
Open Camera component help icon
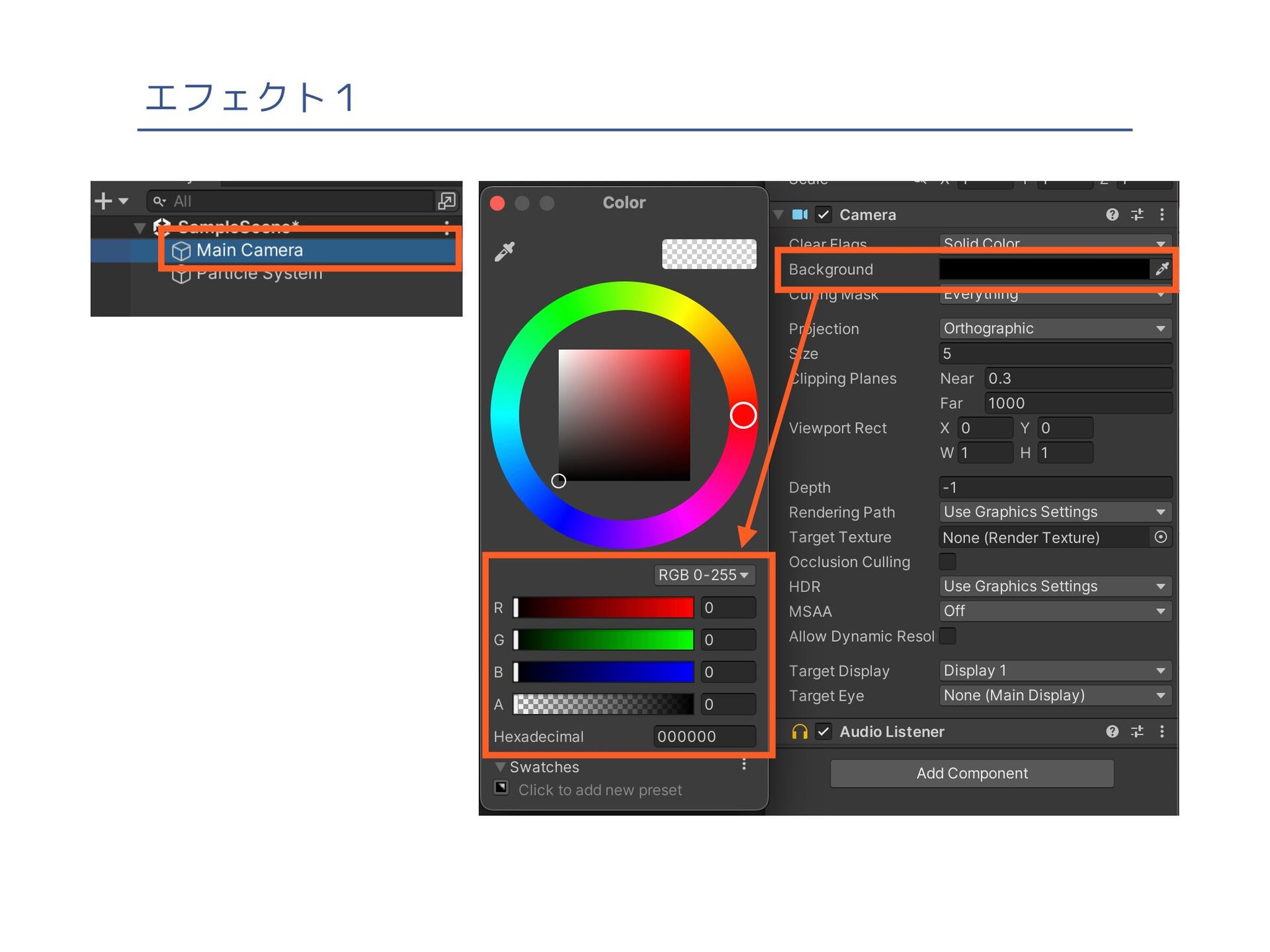coord(1112,215)
